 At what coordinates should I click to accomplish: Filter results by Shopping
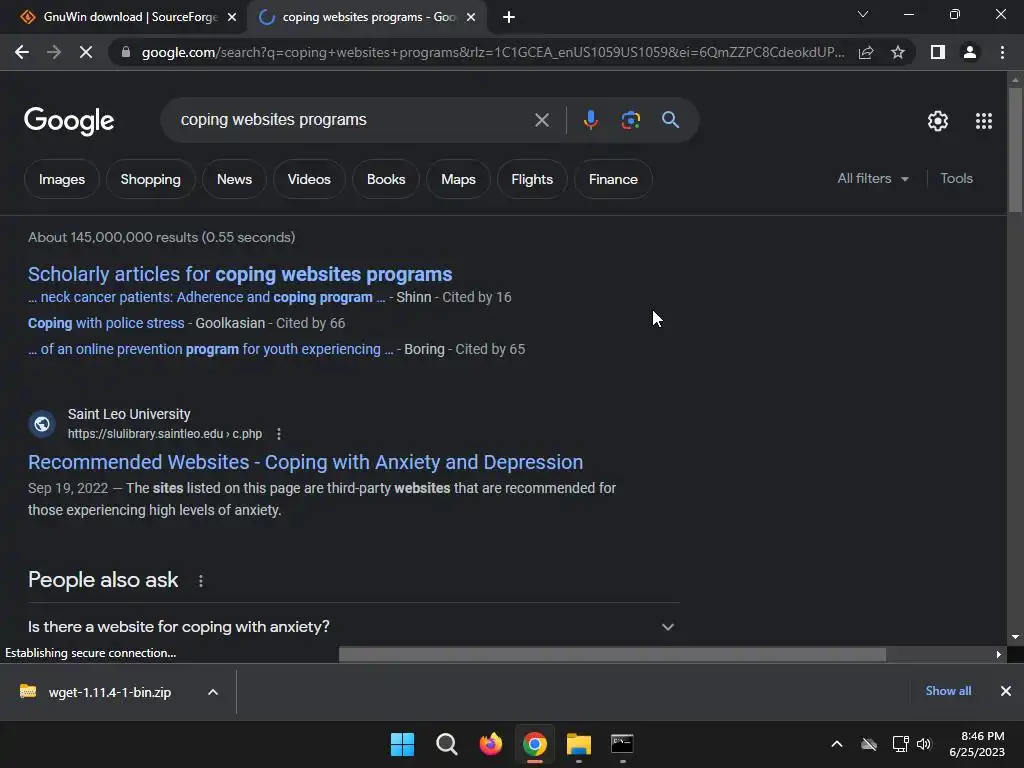tap(150, 179)
